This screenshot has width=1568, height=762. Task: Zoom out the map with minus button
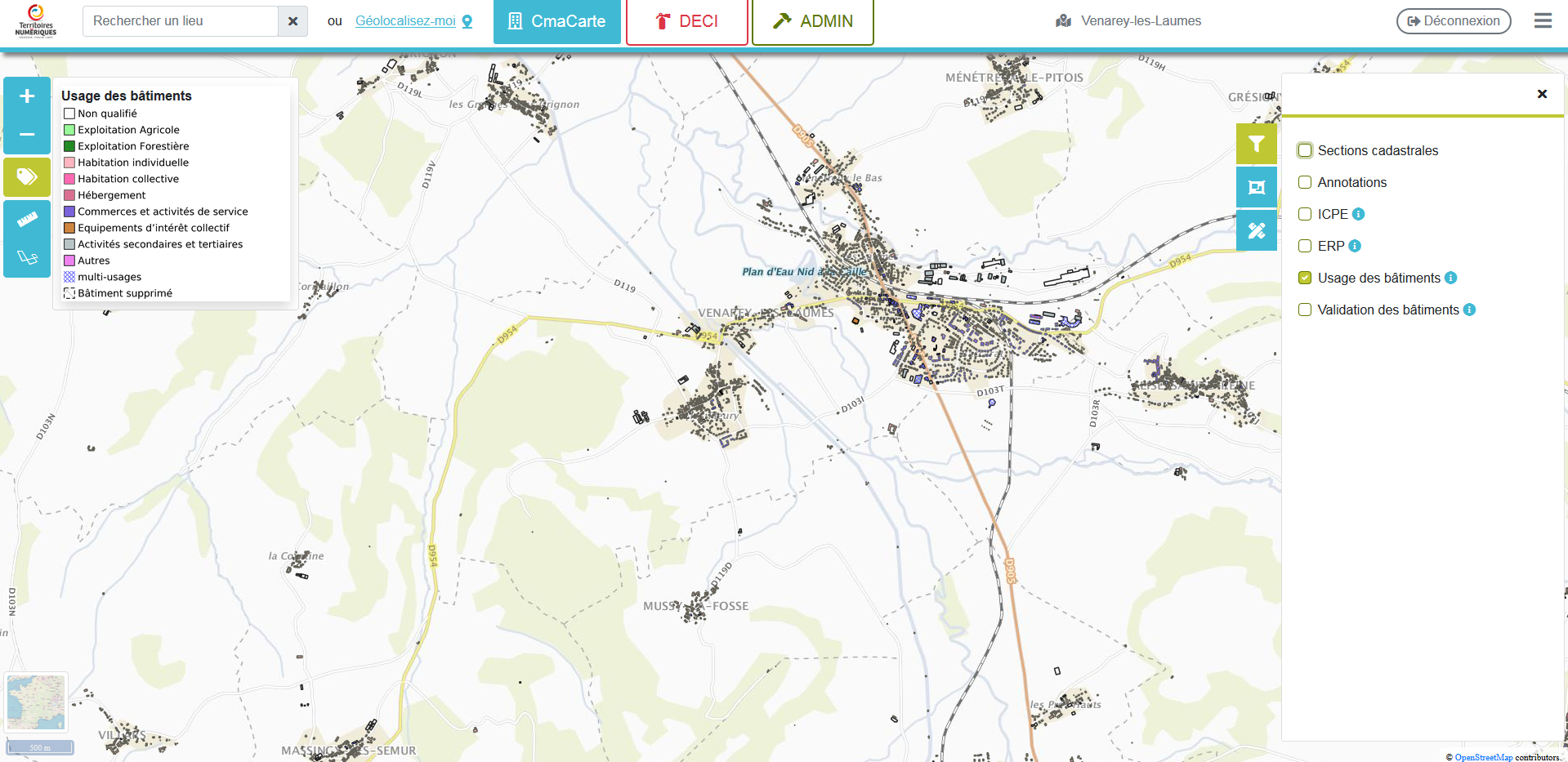pos(27,135)
